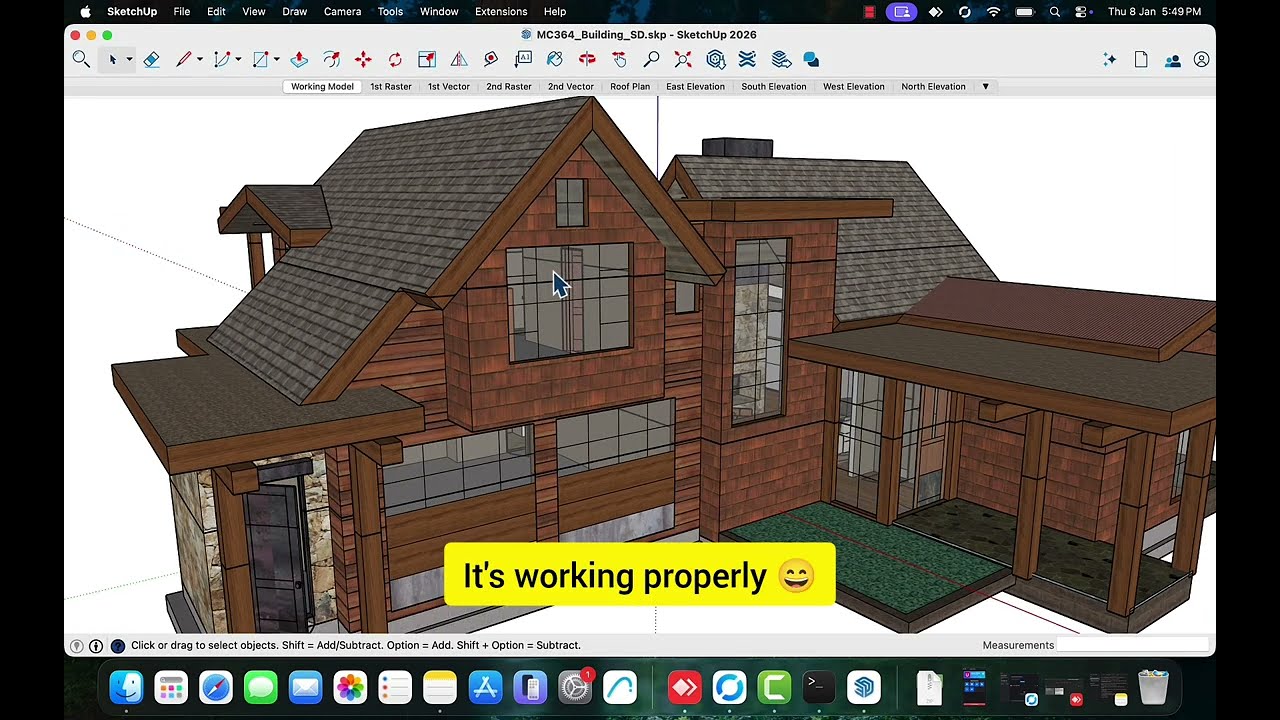Viewport: 1280px width, 720px height.
Task: Click the Measurements input box
Action: (x=1133, y=645)
